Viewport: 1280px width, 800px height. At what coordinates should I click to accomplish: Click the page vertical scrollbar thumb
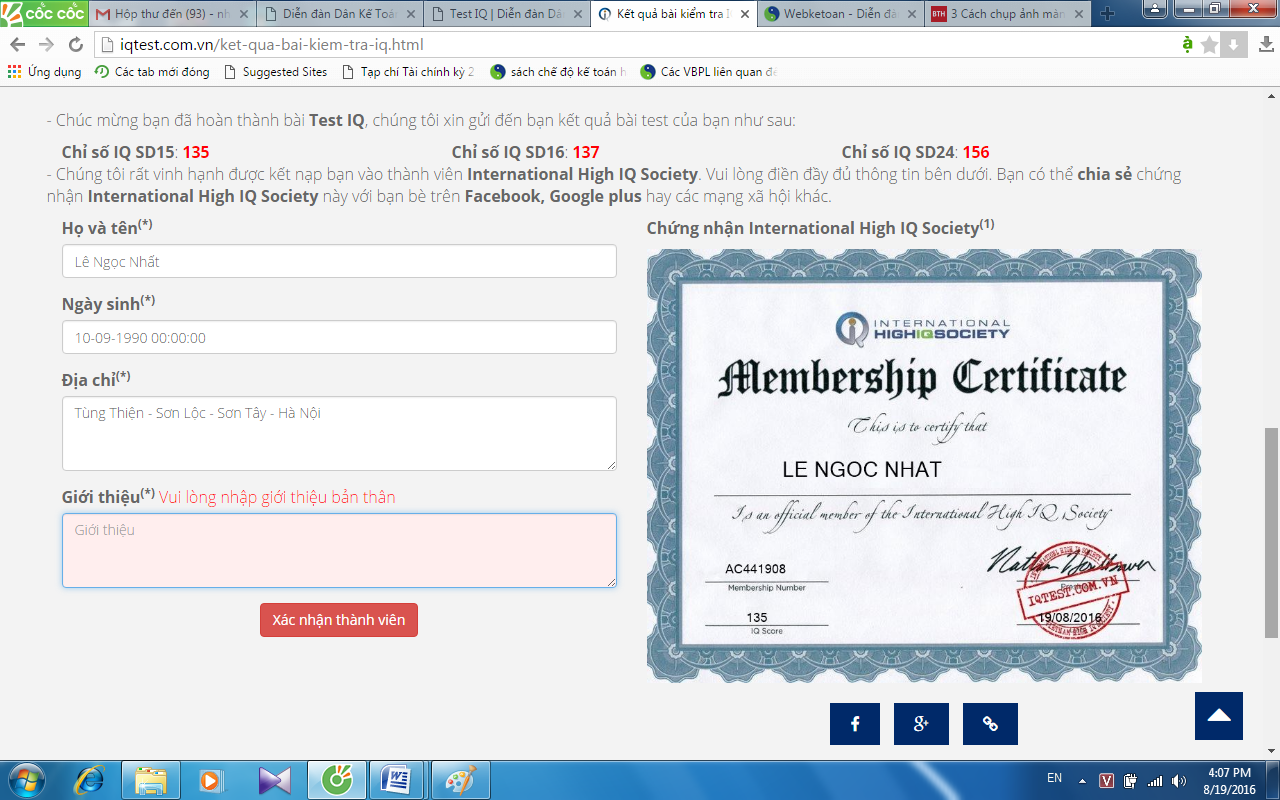1271,532
